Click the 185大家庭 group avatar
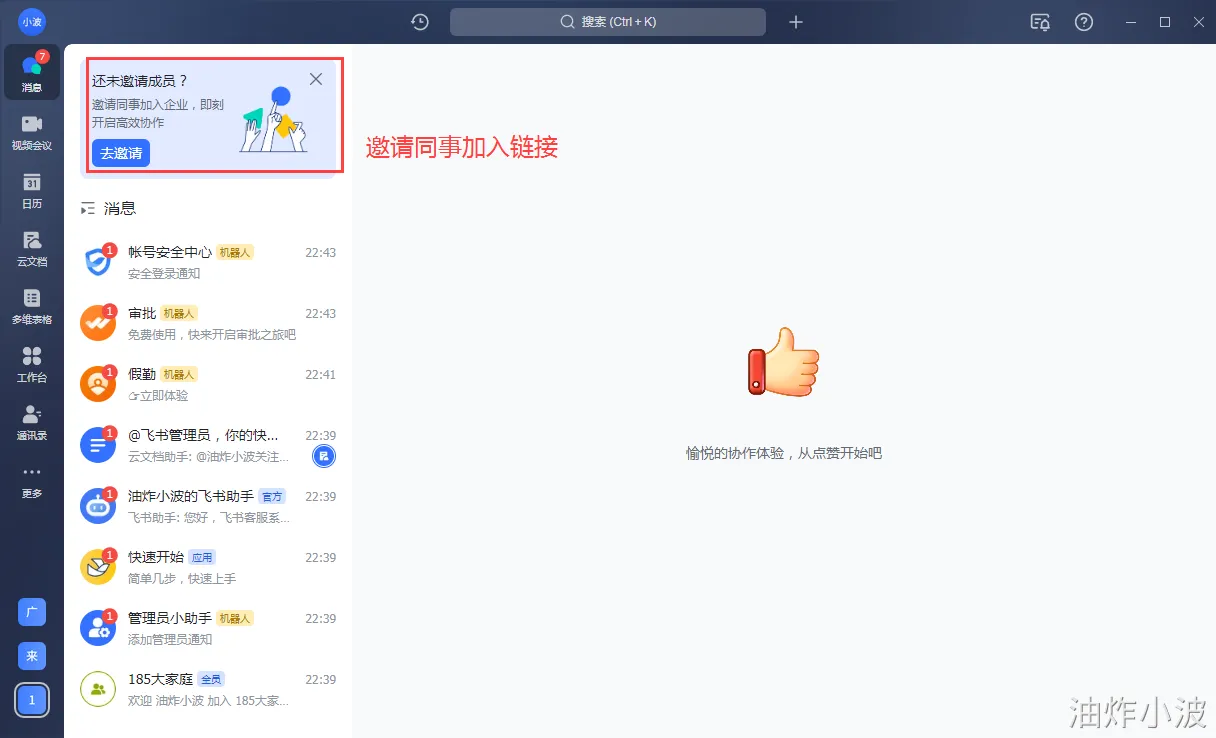The image size is (1216, 738). tap(98, 689)
